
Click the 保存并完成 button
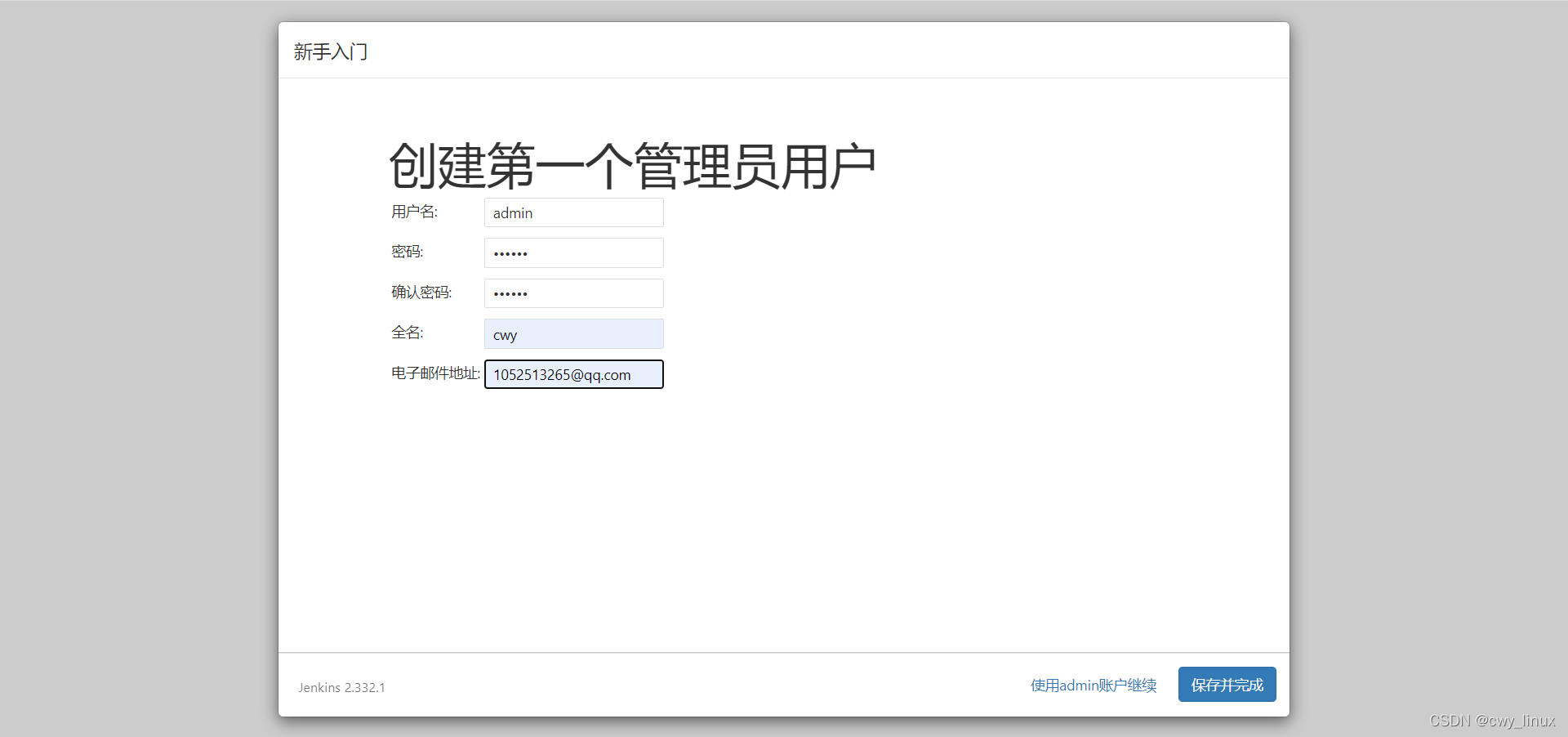click(x=1227, y=685)
